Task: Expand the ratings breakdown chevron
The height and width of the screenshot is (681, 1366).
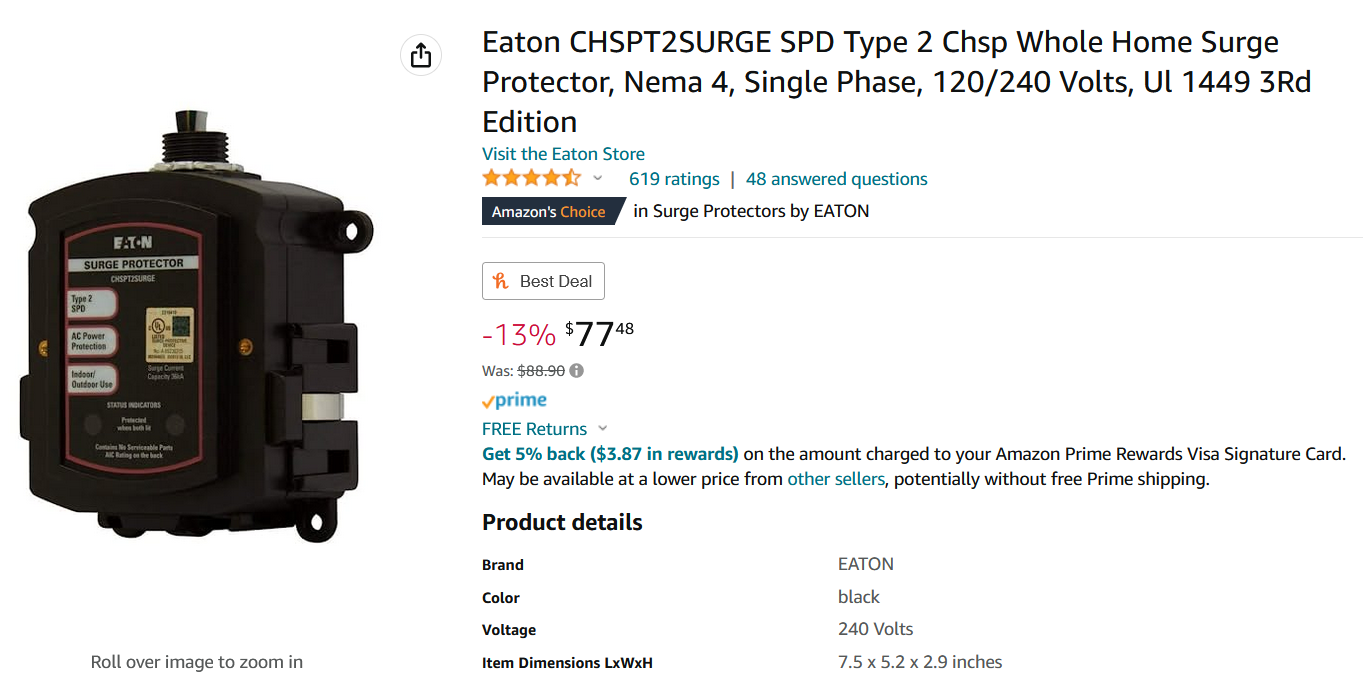Action: [598, 179]
